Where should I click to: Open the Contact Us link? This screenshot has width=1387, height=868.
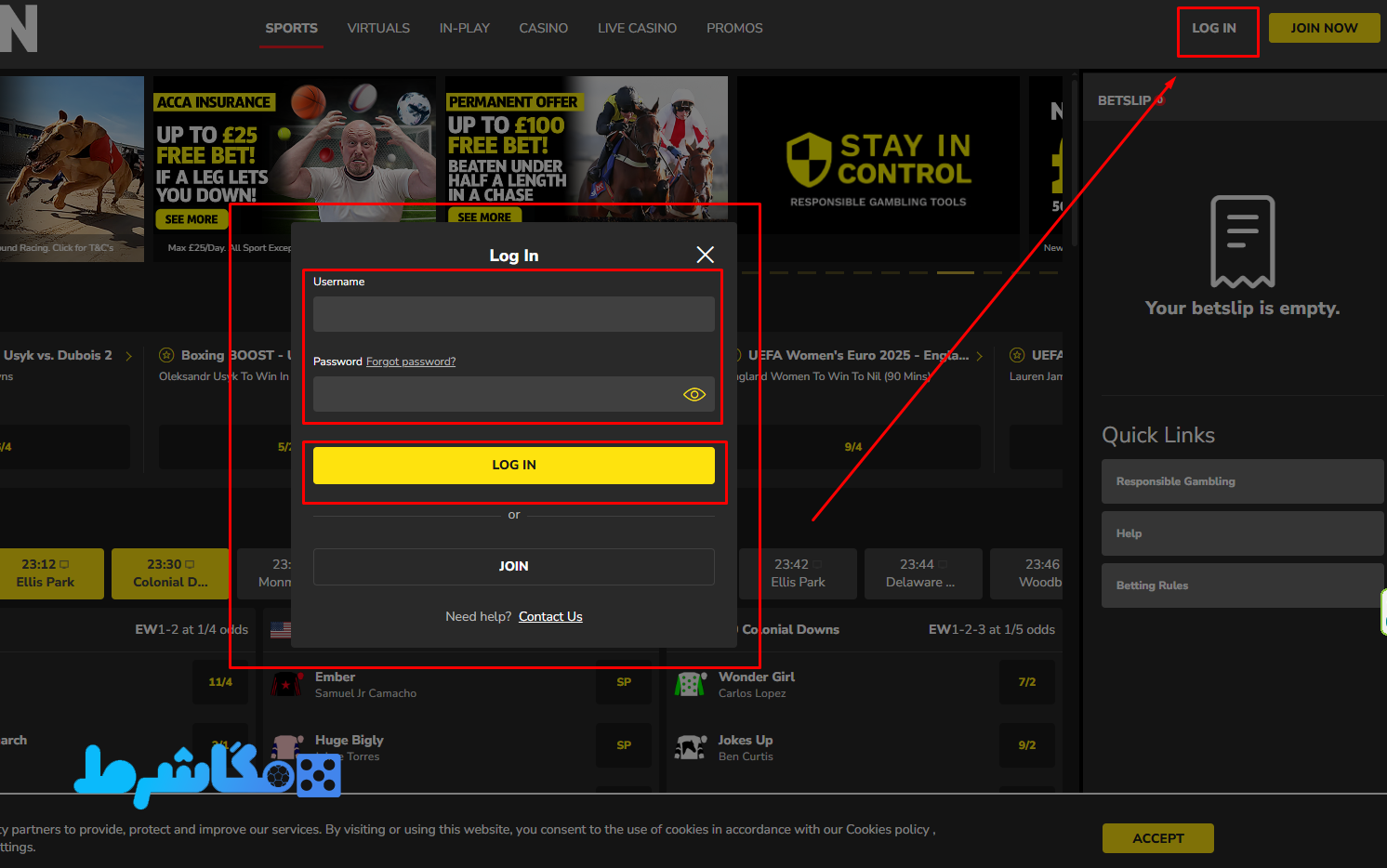[550, 616]
